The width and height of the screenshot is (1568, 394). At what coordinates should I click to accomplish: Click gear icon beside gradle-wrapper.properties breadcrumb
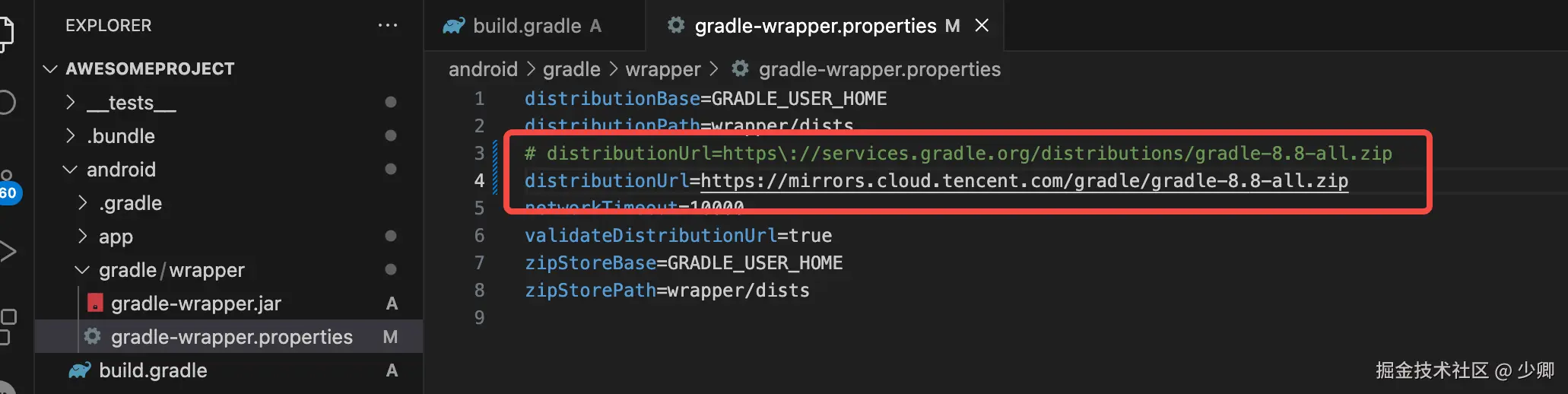coord(740,69)
